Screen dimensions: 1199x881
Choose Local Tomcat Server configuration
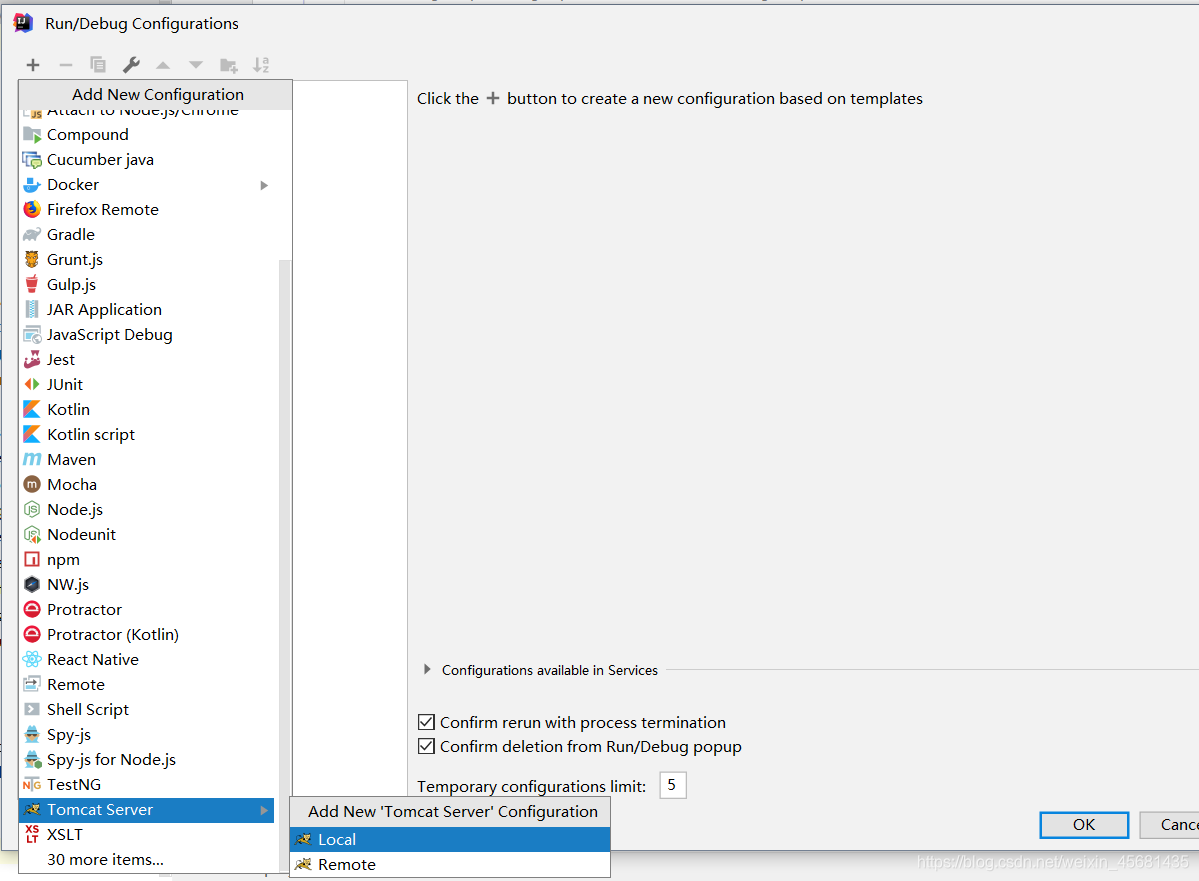tap(450, 840)
